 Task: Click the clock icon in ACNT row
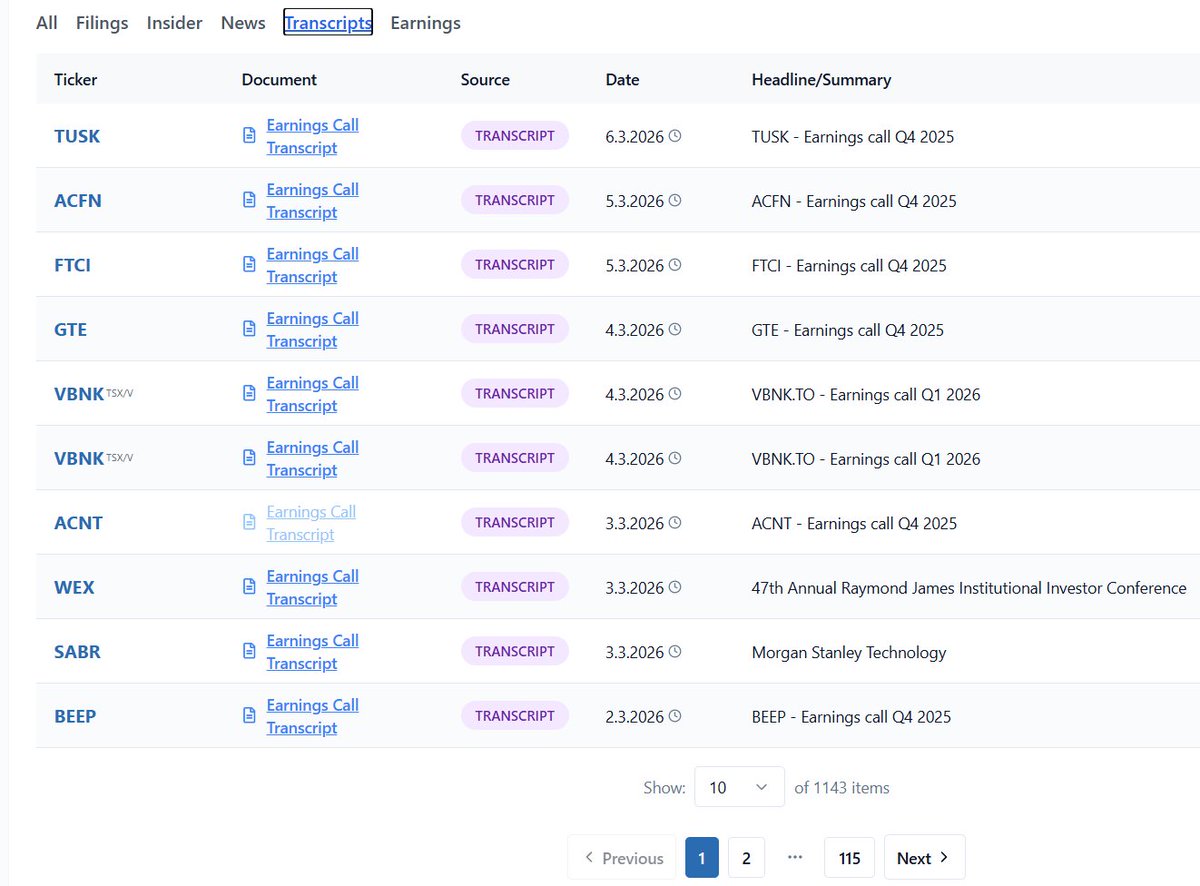tap(675, 523)
